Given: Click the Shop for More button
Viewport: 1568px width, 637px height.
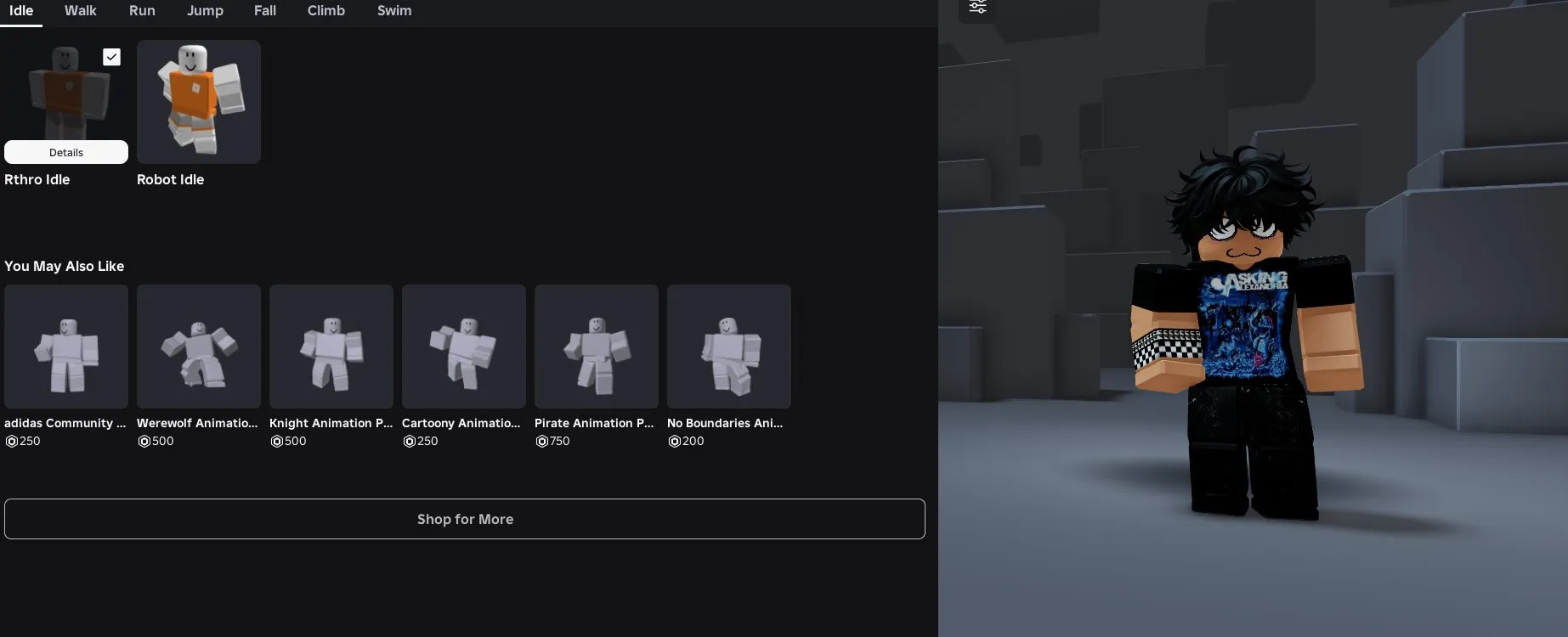Looking at the screenshot, I should coord(465,519).
